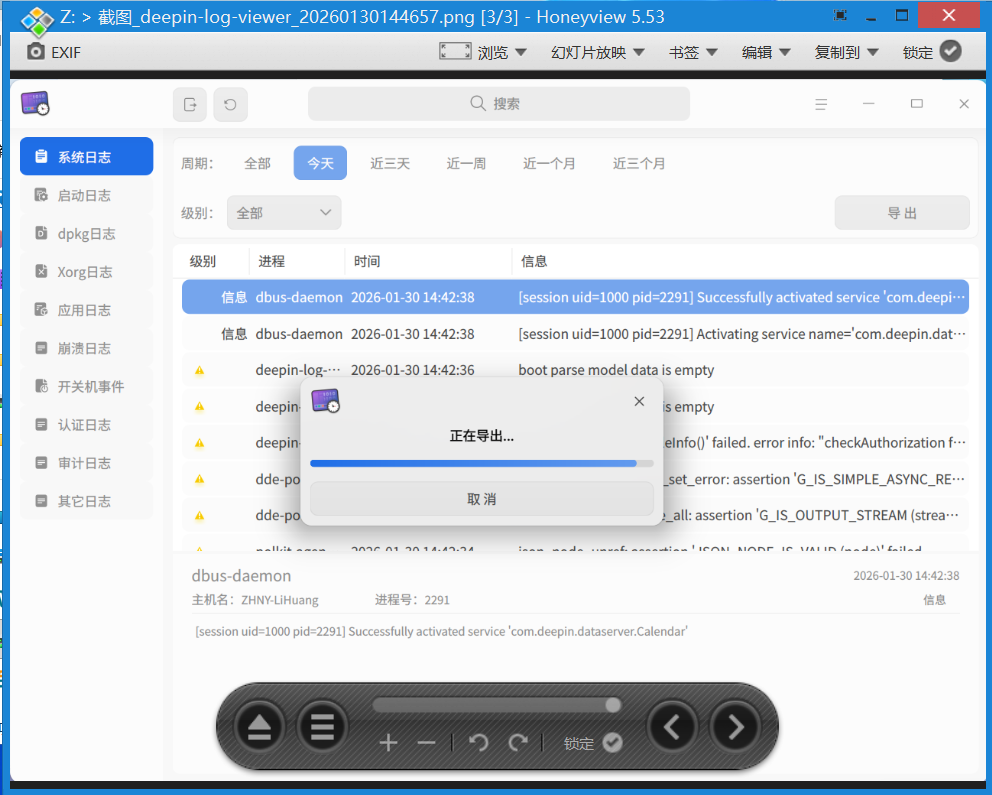Open 审计日志 in sidebar
This screenshot has height=795, width=992.
pos(87,463)
